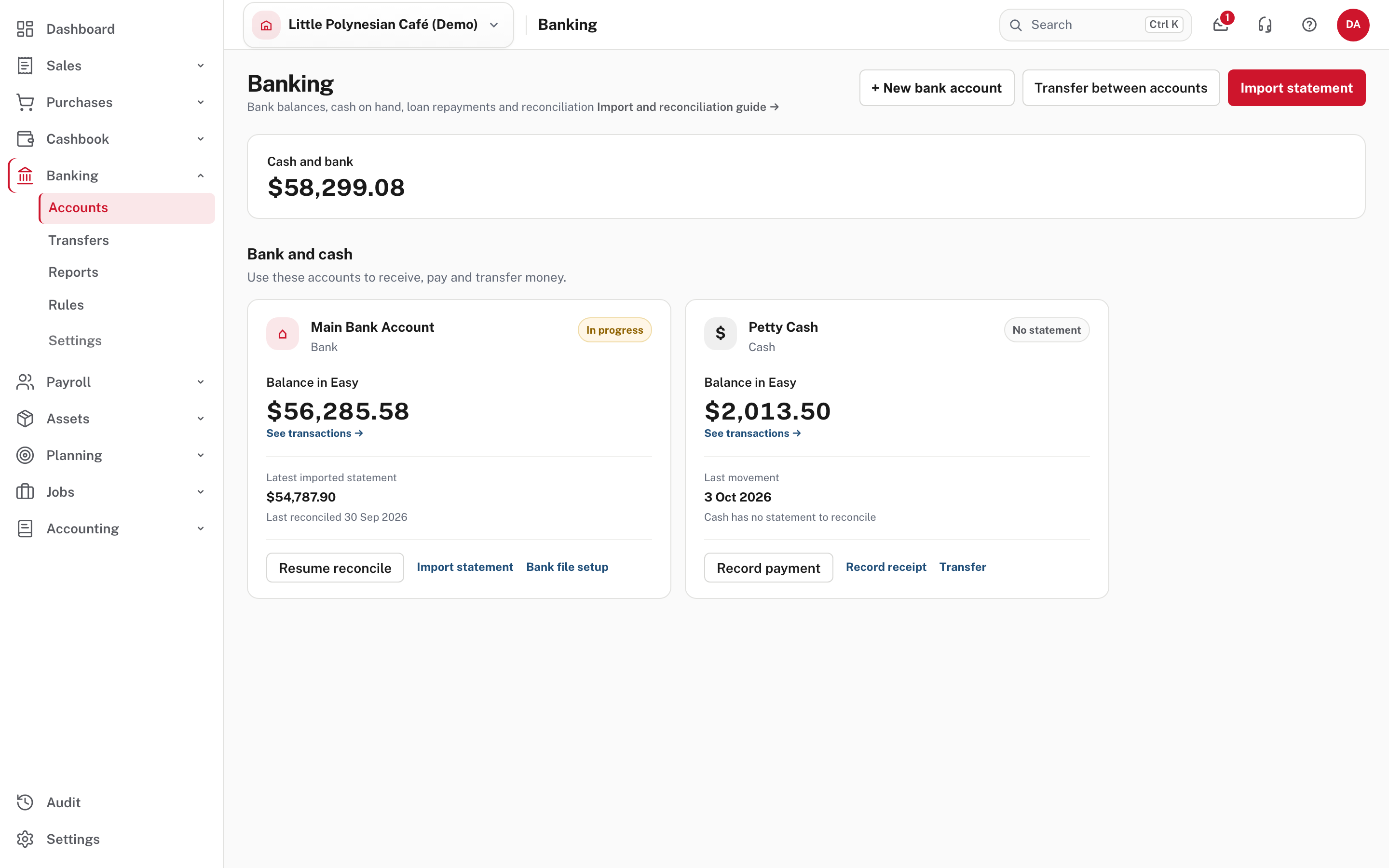Viewport: 1389px width, 868px height.
Task: See transactions for Main Bank Account
Action: point(314,434)
